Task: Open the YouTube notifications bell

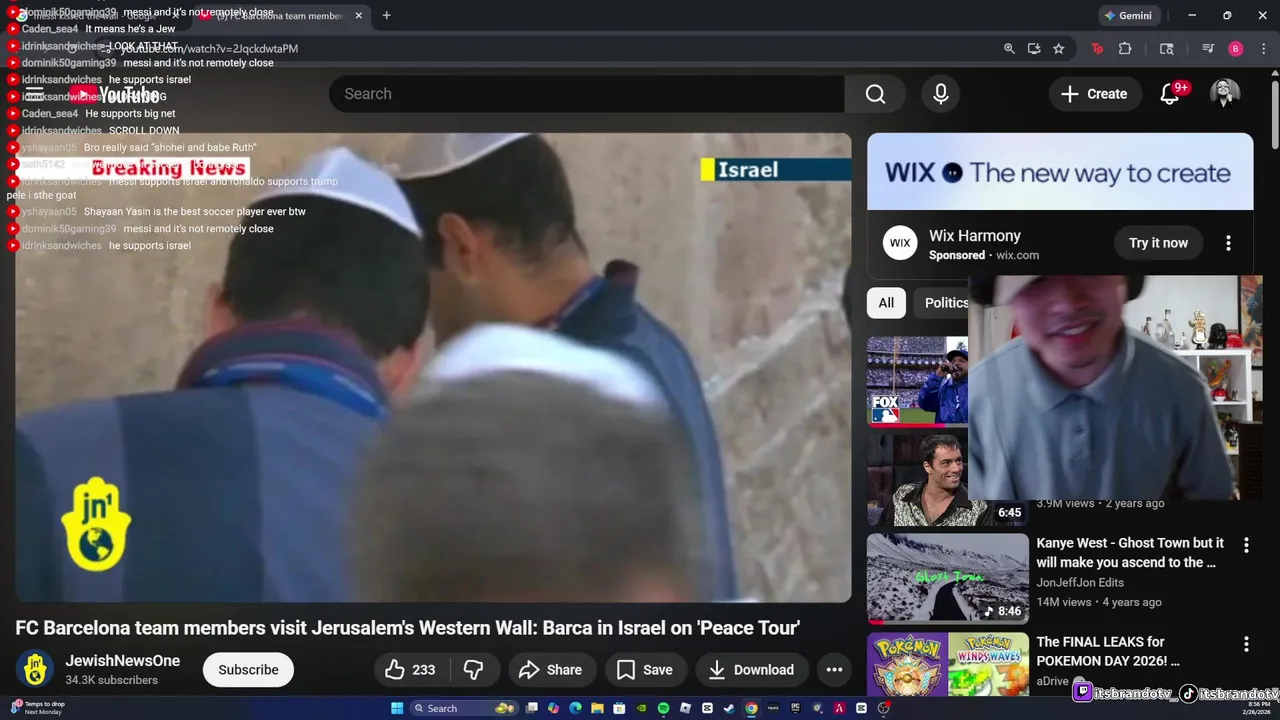Action: [x=1169, y=94]
